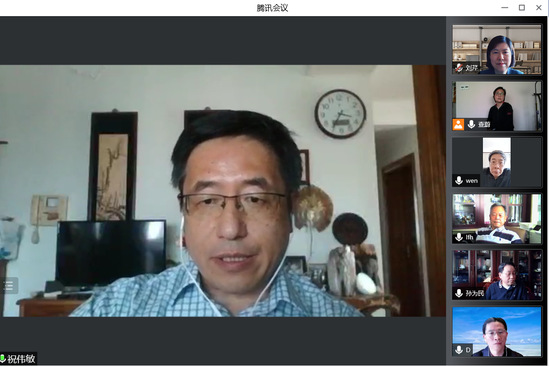Click the microphone icon next to 孙为民

point(459,293)
